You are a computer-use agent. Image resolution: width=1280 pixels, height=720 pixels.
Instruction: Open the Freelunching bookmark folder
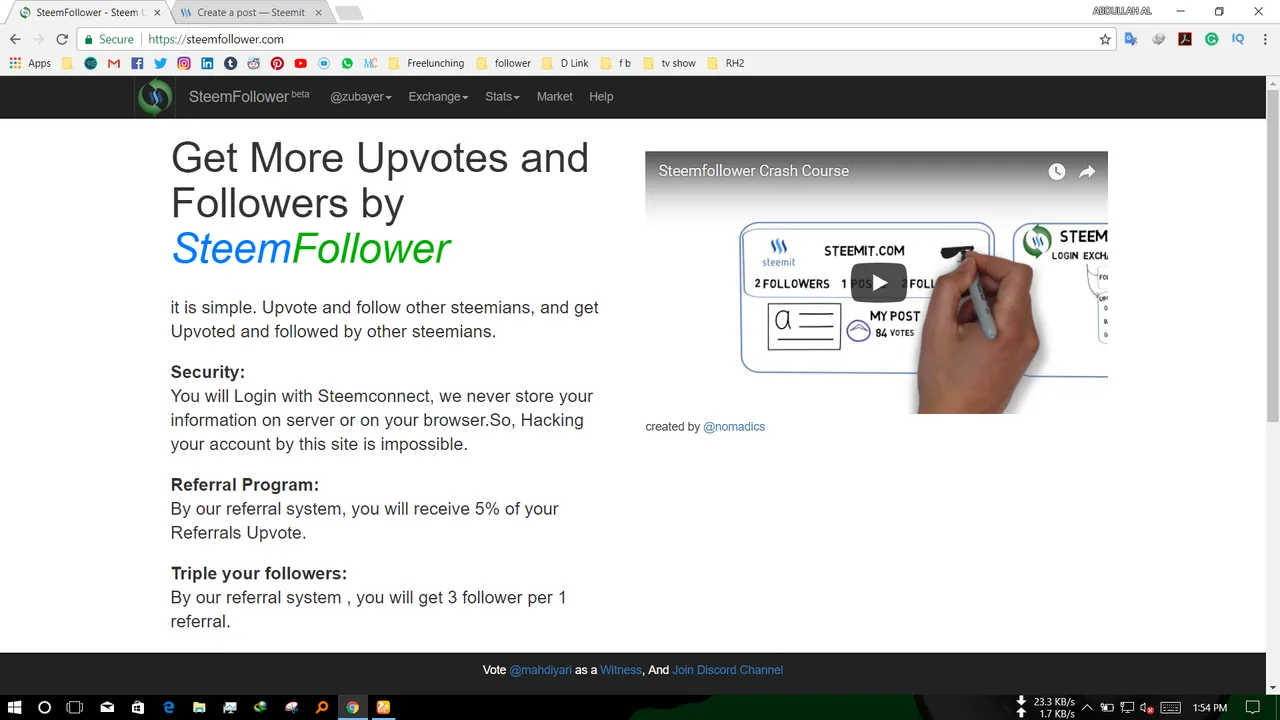(425, 63)
